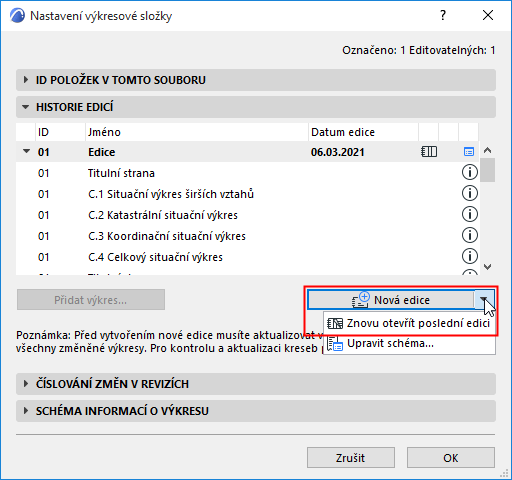Choose Znovu otevřít poslední edici

pyautogui.click(x=409, y=323)
